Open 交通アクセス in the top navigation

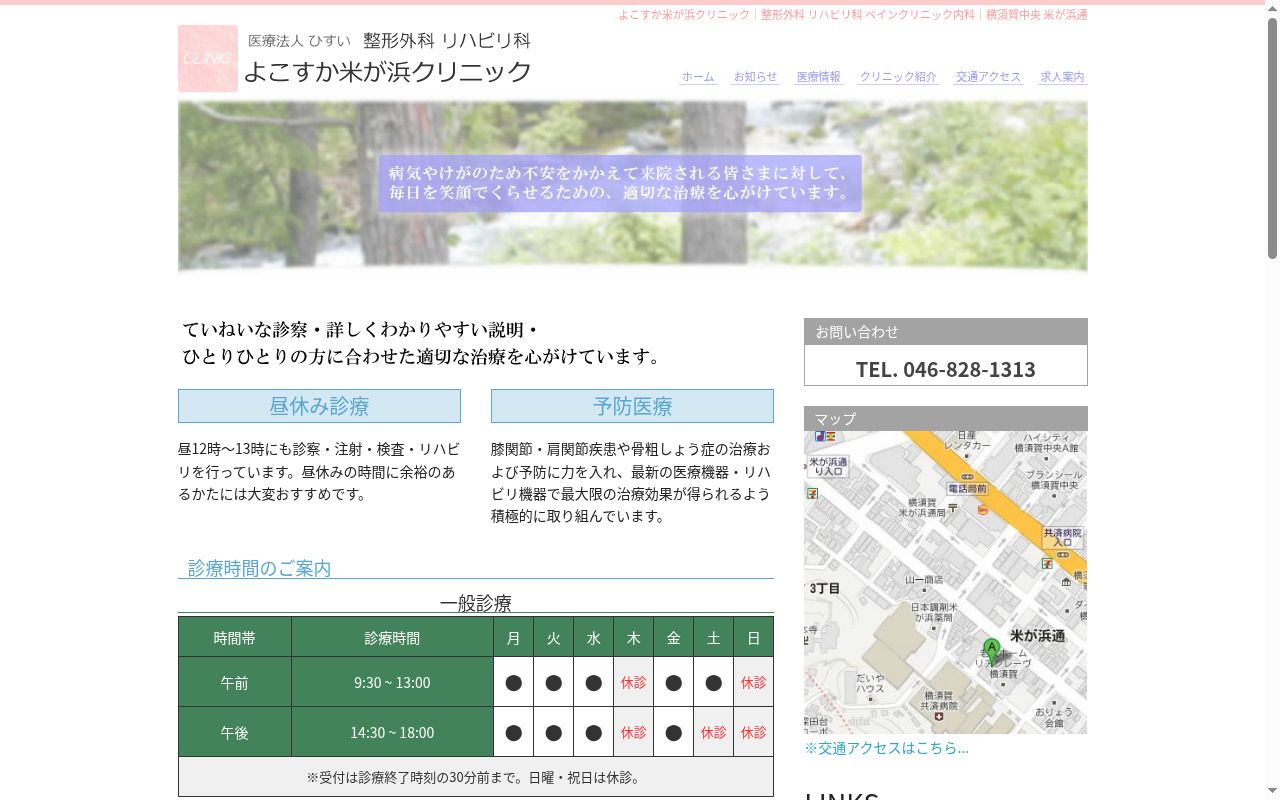click(988, 77)
